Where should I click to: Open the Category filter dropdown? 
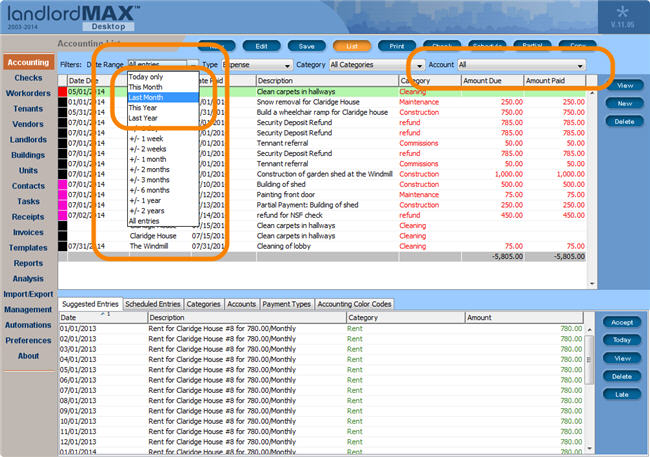377,65
